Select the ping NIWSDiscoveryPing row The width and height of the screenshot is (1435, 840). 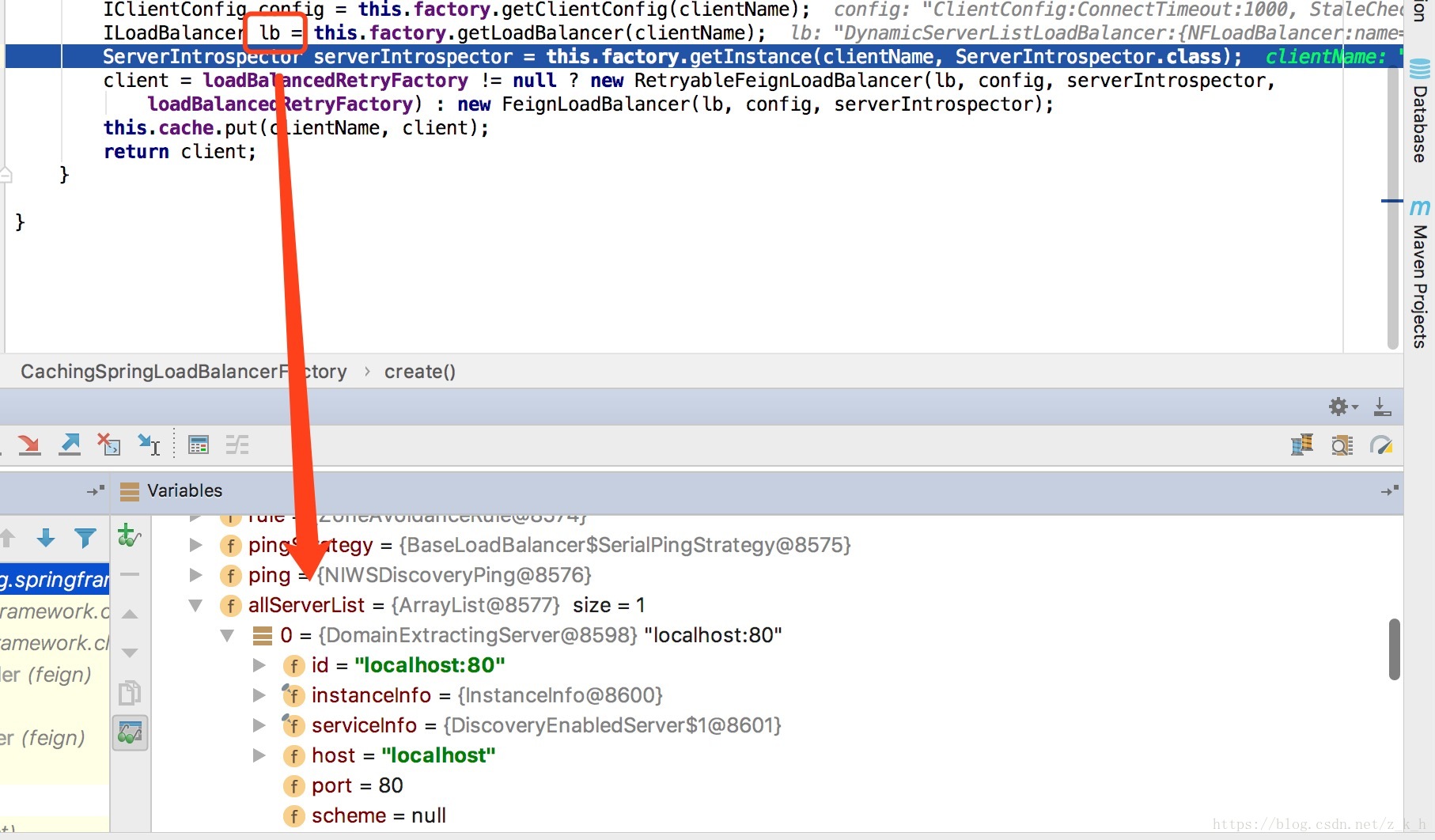(x=777, y=575)
